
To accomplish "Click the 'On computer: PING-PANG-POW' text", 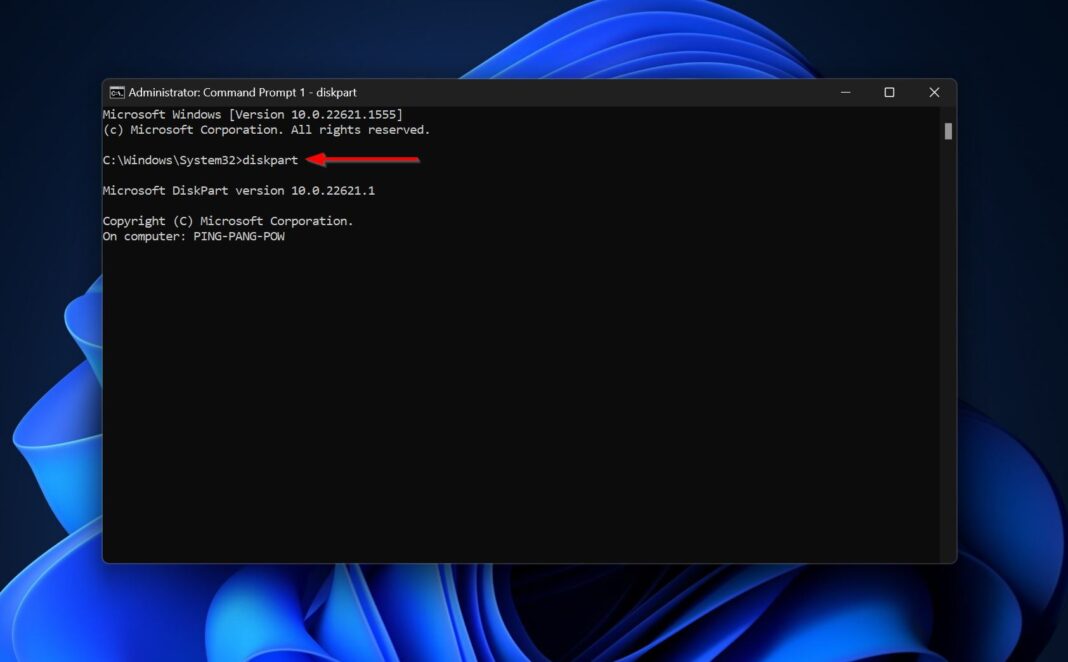I will coord(193,236).
